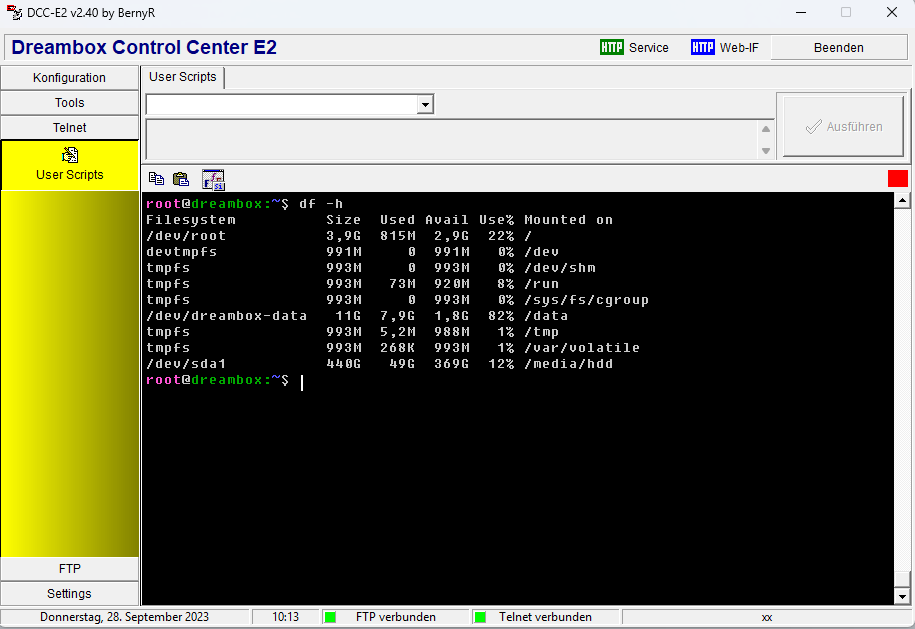The width and height of the screenshot is (915, 629).
Task: Open the FTP section in sidebar
Action: coord(69,568)
